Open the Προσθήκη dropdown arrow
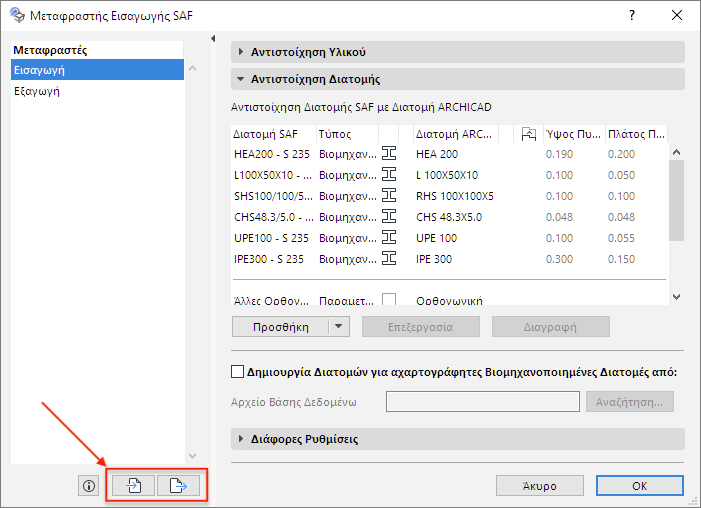 click(339, 326)
